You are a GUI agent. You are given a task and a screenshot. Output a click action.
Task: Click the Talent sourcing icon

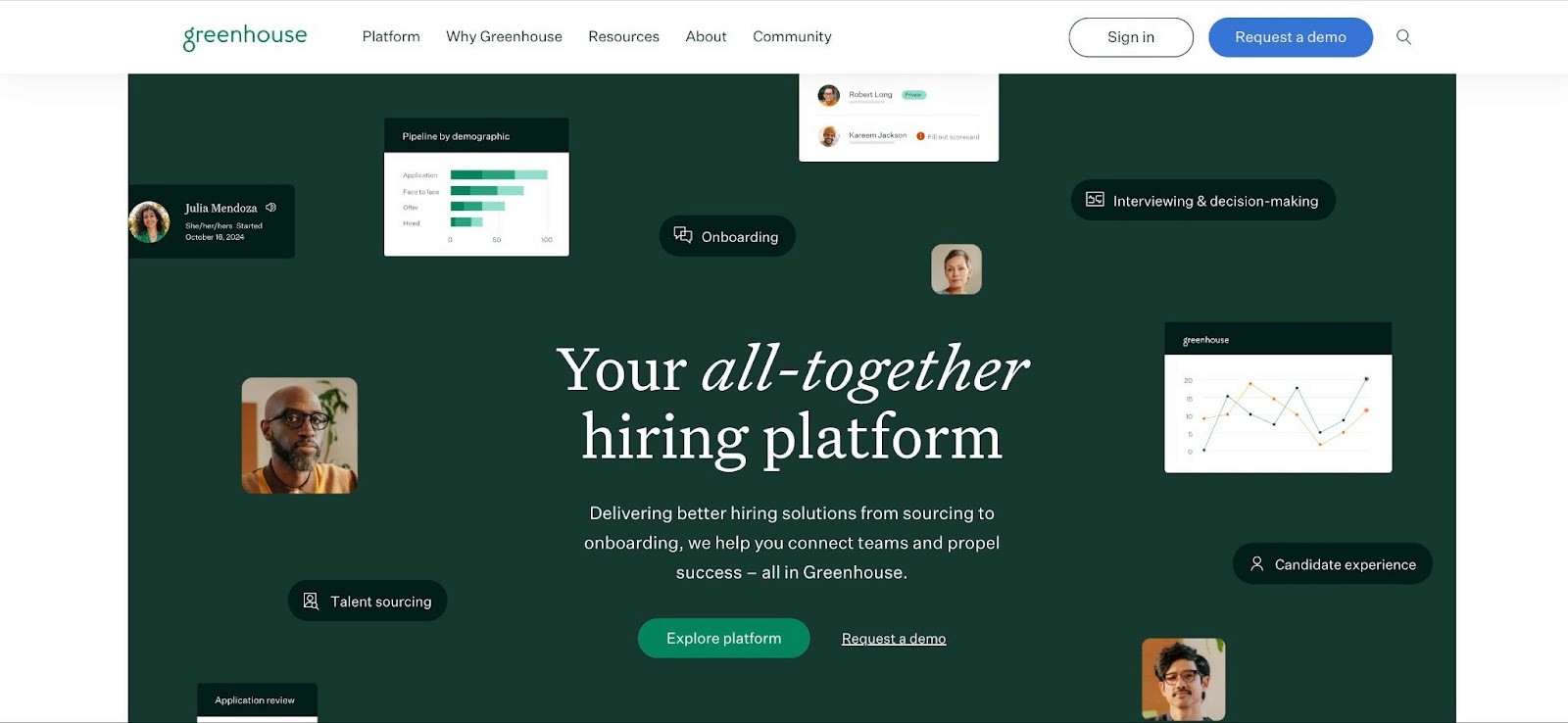311,601
